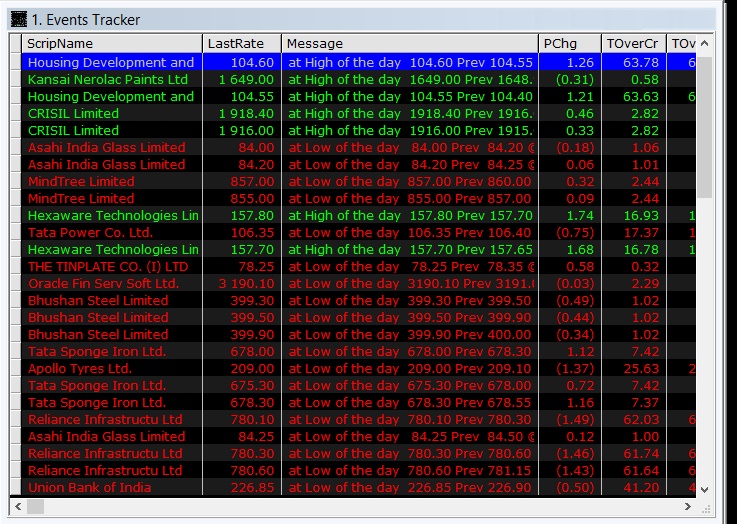Select Reliance Infrastructu row at 780.60
This screenshot has height=524, width=737.
pyautogui.click(x=358, y=470)
